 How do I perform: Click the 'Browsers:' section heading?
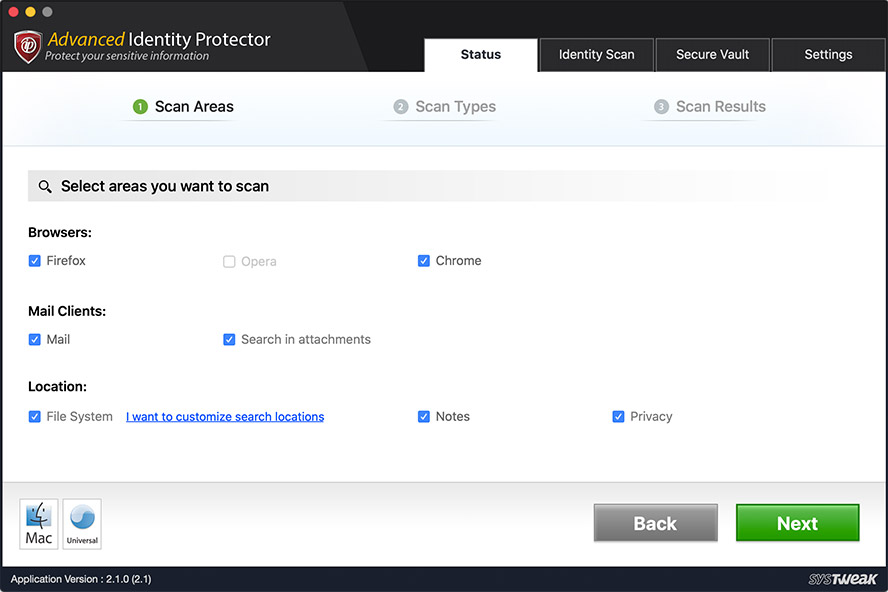point(60,232)
